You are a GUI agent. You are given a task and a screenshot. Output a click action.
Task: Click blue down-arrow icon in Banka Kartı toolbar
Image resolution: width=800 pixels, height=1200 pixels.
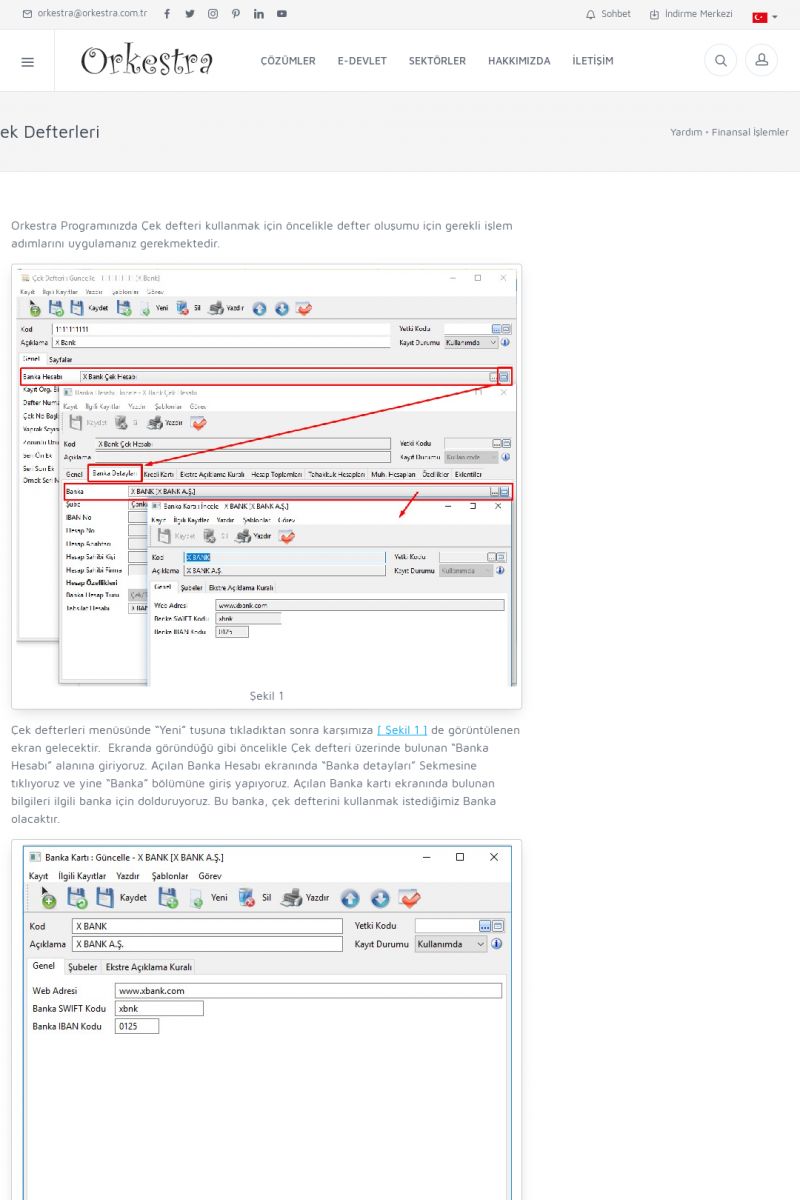(x=380, y=898)
